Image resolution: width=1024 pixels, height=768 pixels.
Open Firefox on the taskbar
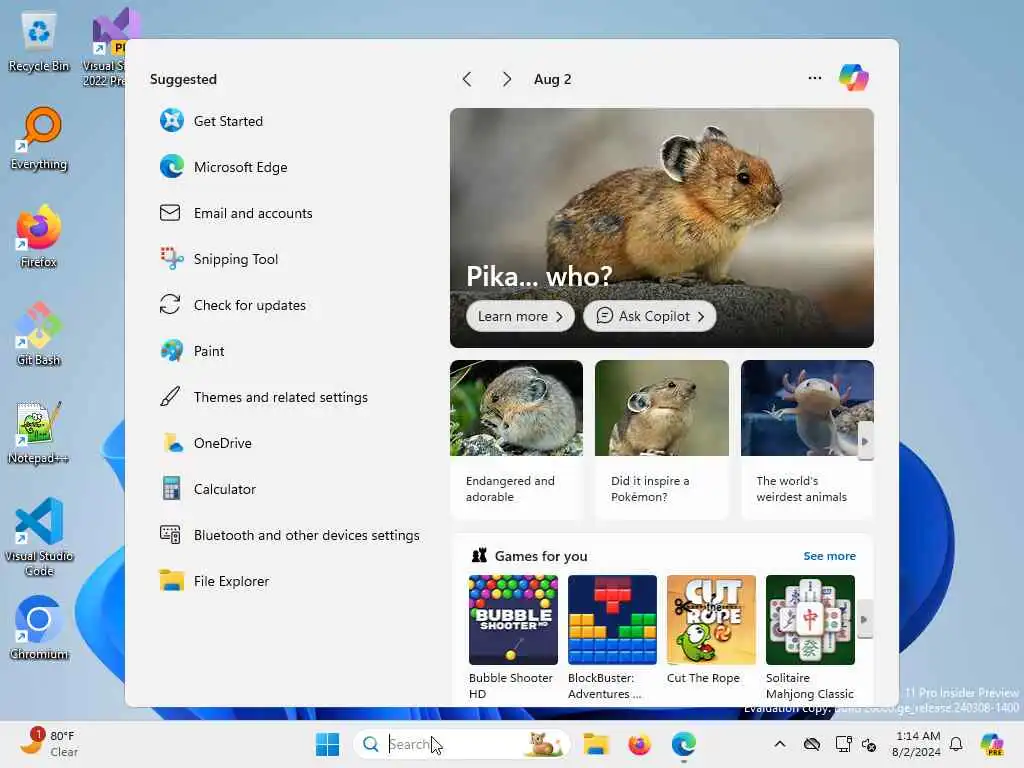click(639, 744)
